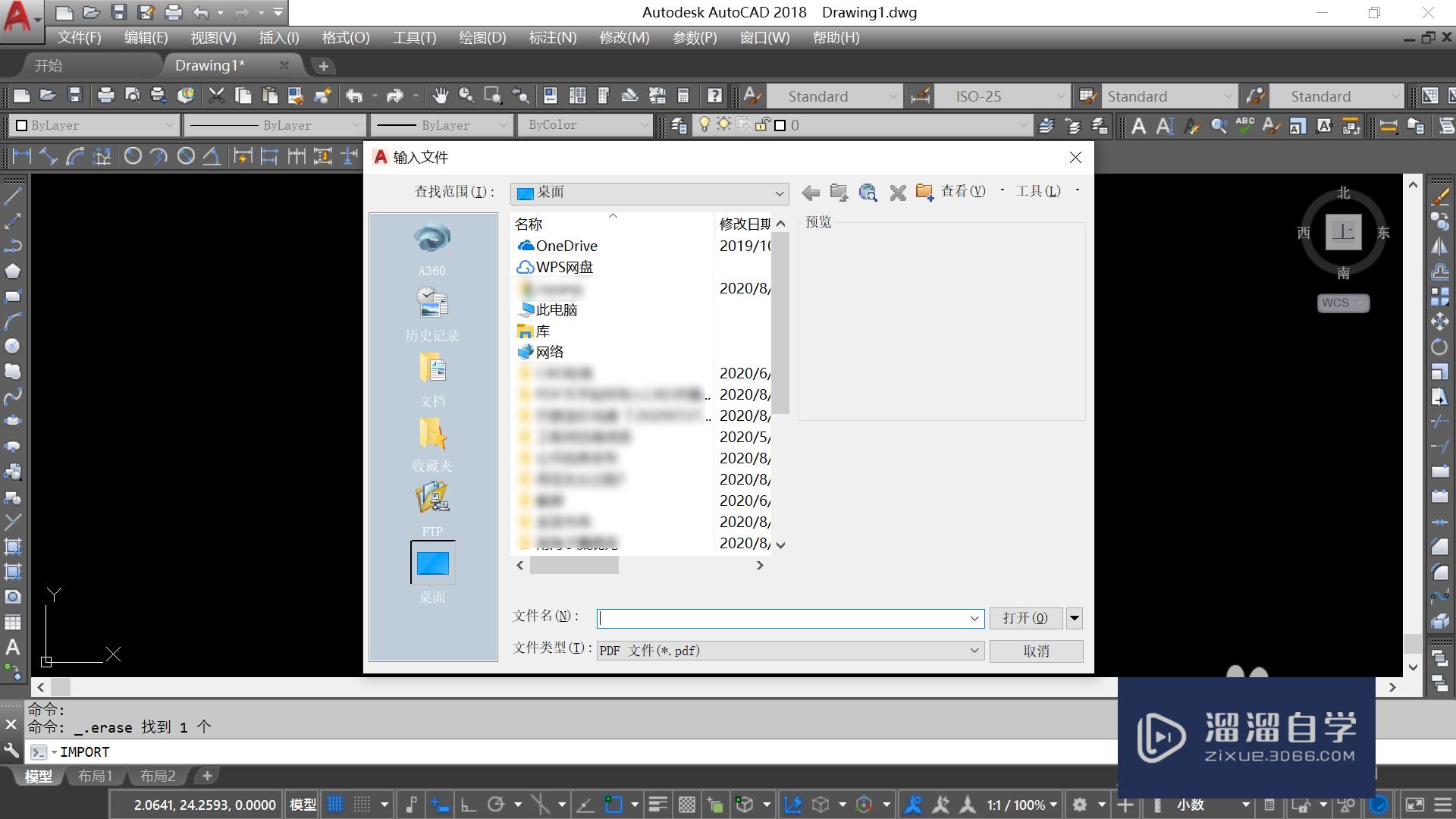Toggle polar tracking in status bar
The image size is (1456, 819).
[x=496, y=805]
